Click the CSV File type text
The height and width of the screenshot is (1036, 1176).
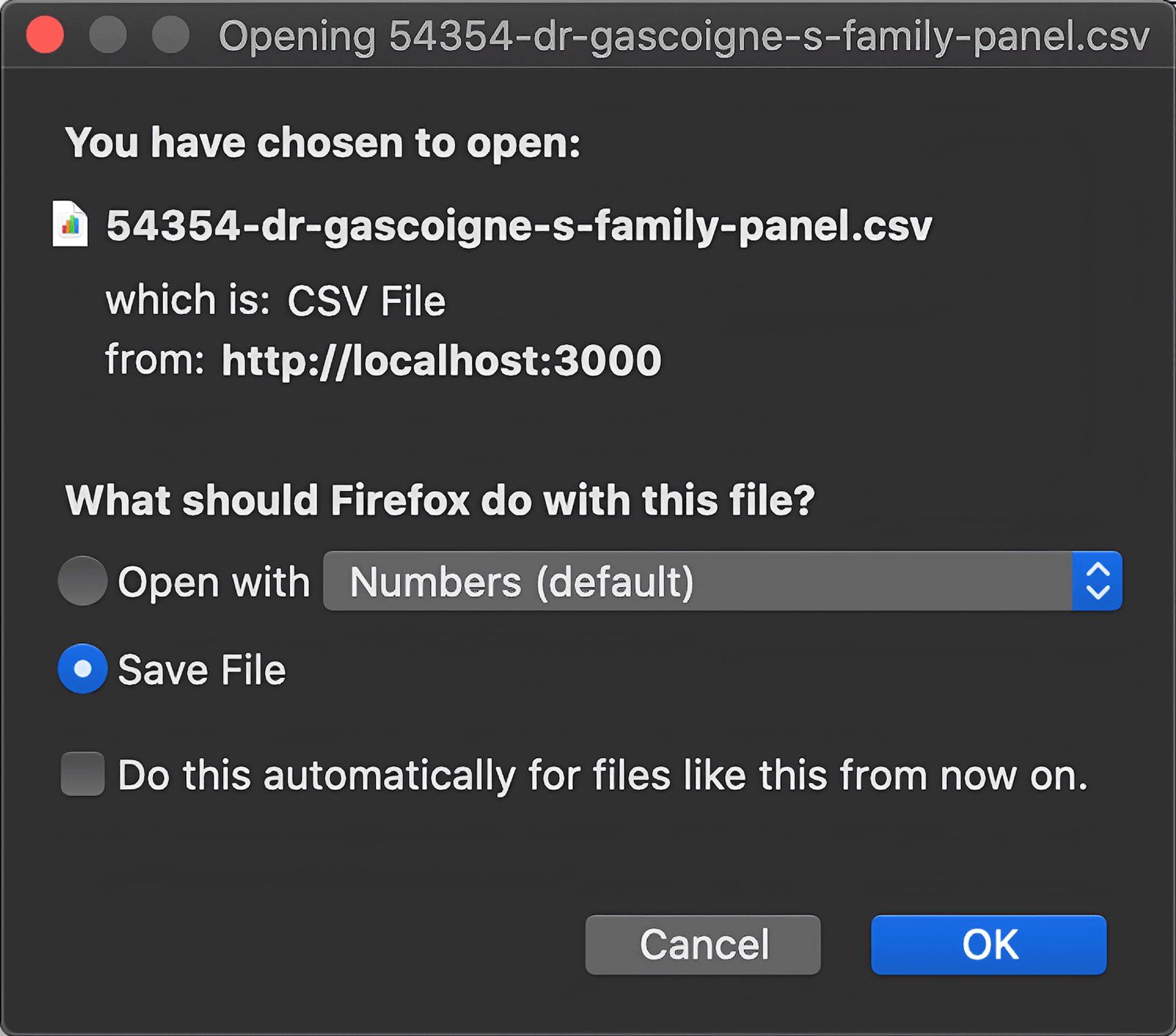(366, 301)
